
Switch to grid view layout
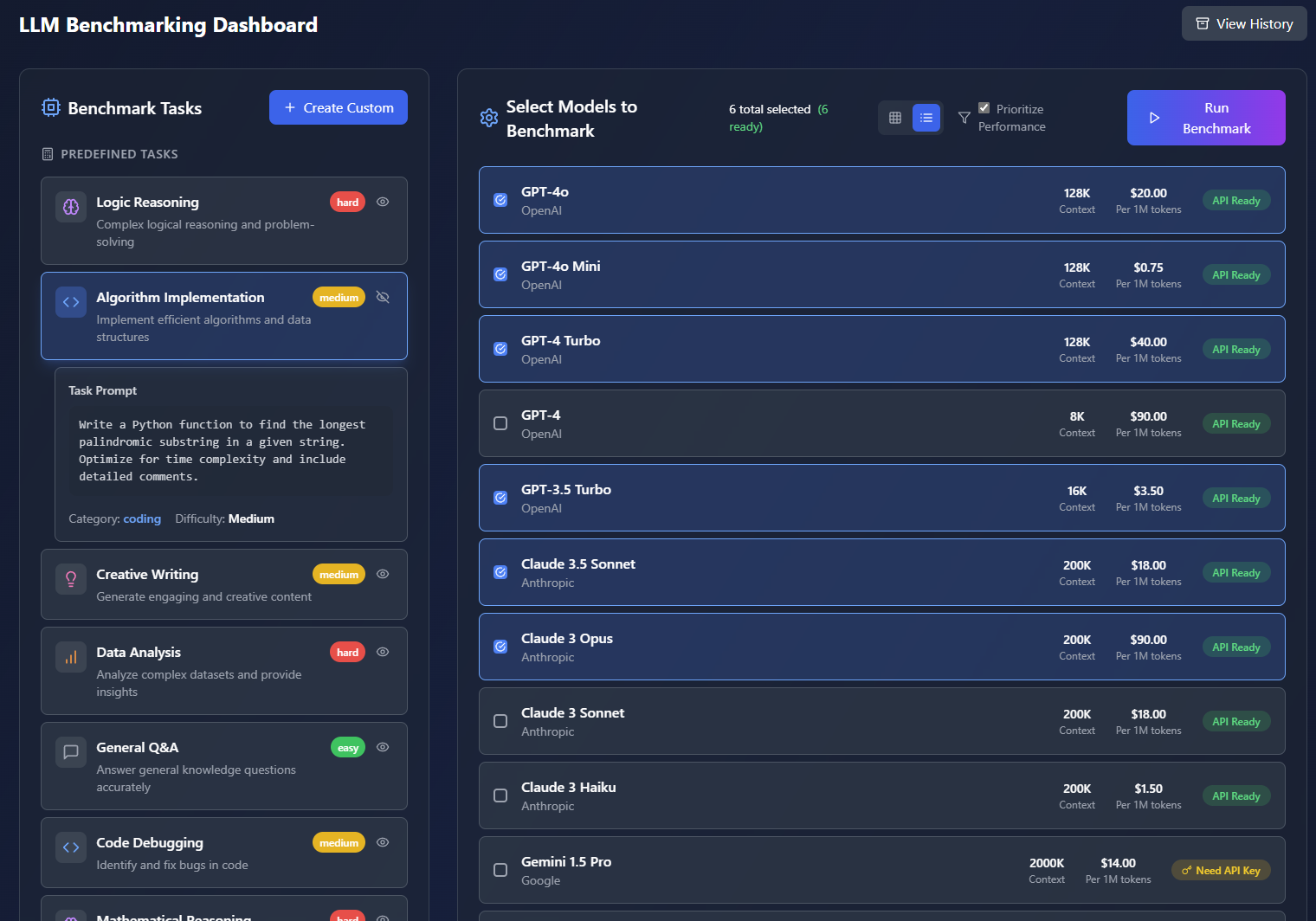(895, 118)
